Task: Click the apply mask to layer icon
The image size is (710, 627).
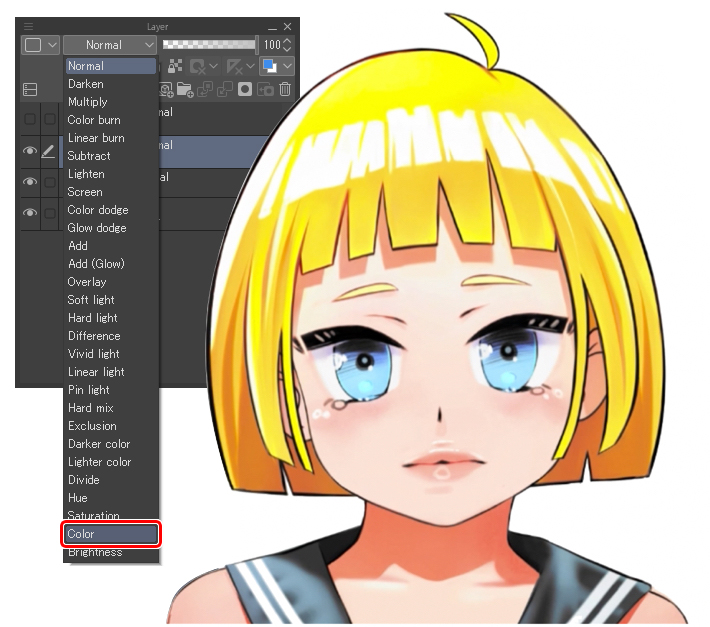Action: coord(265,90)
